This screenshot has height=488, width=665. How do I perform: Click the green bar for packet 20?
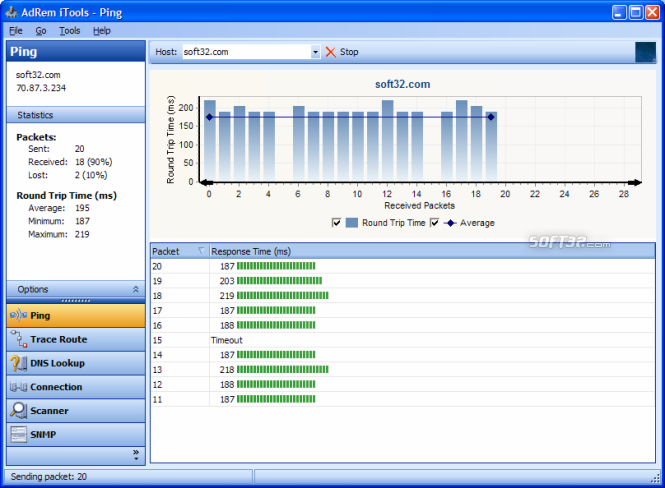[276, 266]
